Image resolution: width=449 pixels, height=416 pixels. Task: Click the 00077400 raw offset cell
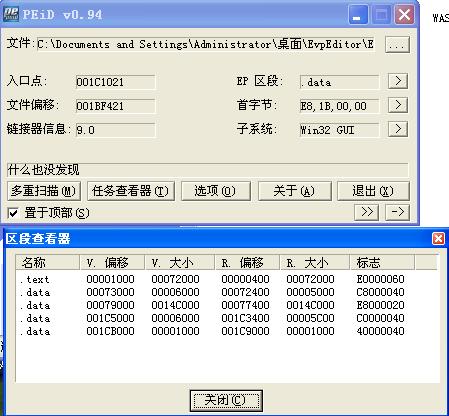click(245, 305)
